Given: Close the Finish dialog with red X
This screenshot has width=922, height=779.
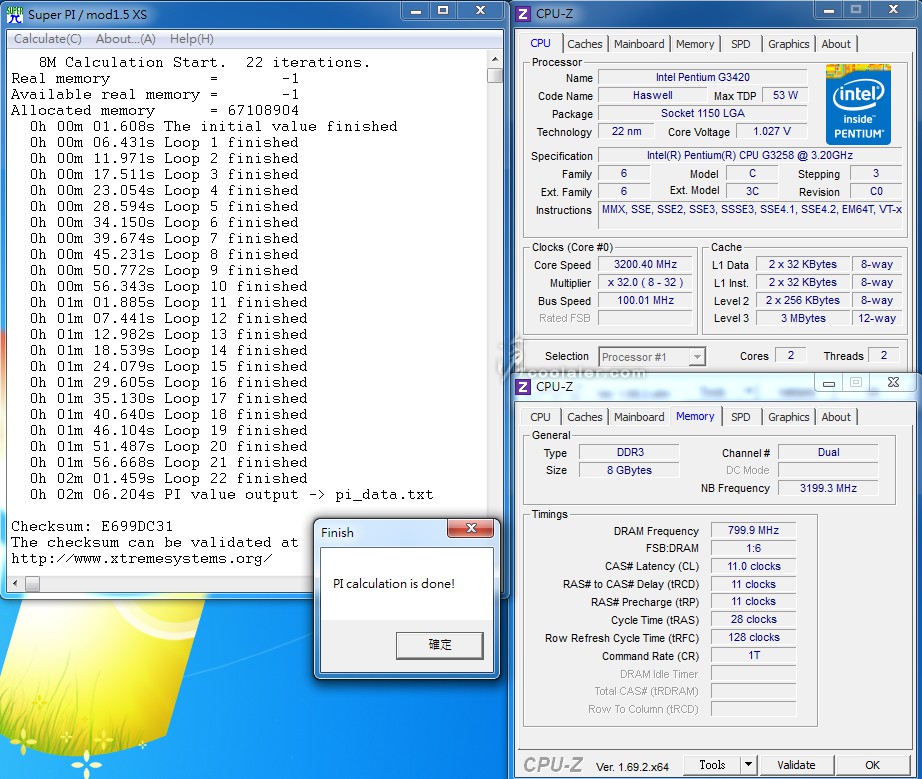Looking at the screenshot, I should pyautogui.click(x=470, y=528).
